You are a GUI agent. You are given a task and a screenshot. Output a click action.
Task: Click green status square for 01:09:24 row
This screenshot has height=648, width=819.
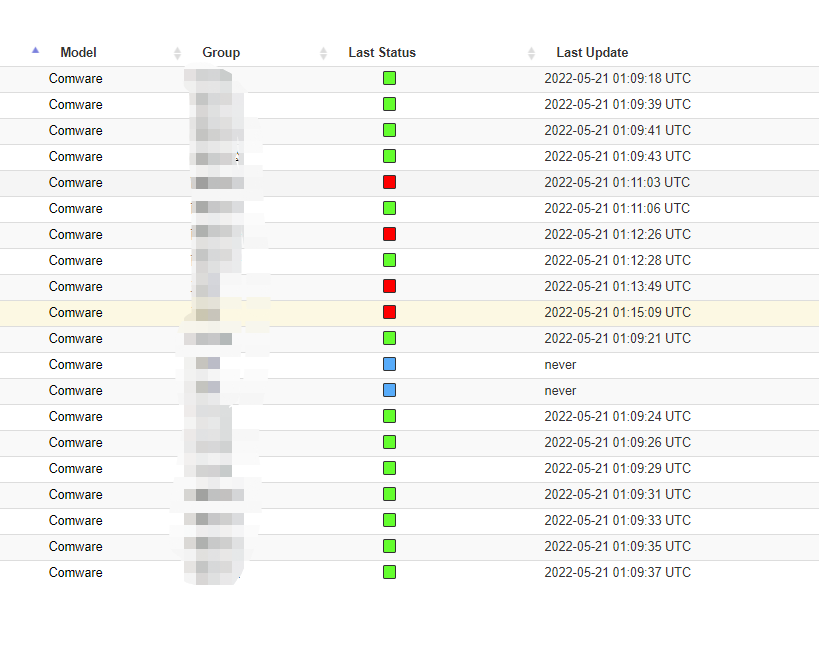pos(389,416)
